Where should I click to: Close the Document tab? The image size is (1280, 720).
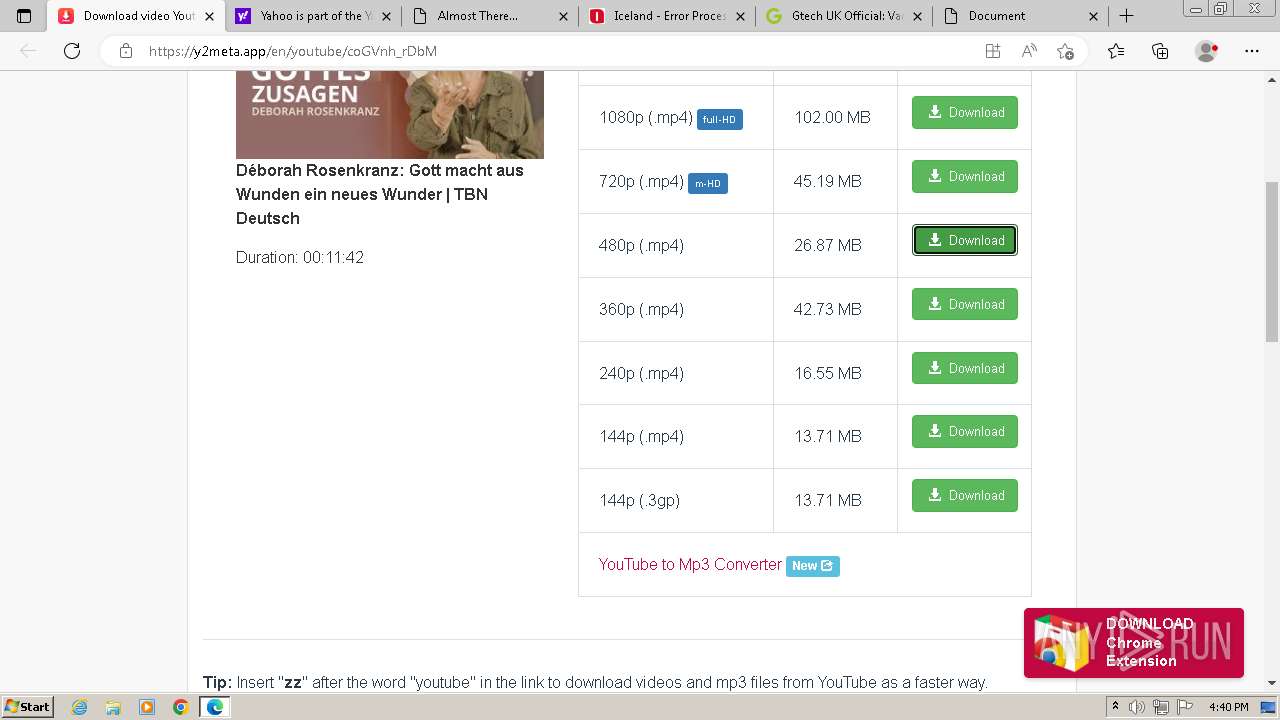pos(1093,16)
